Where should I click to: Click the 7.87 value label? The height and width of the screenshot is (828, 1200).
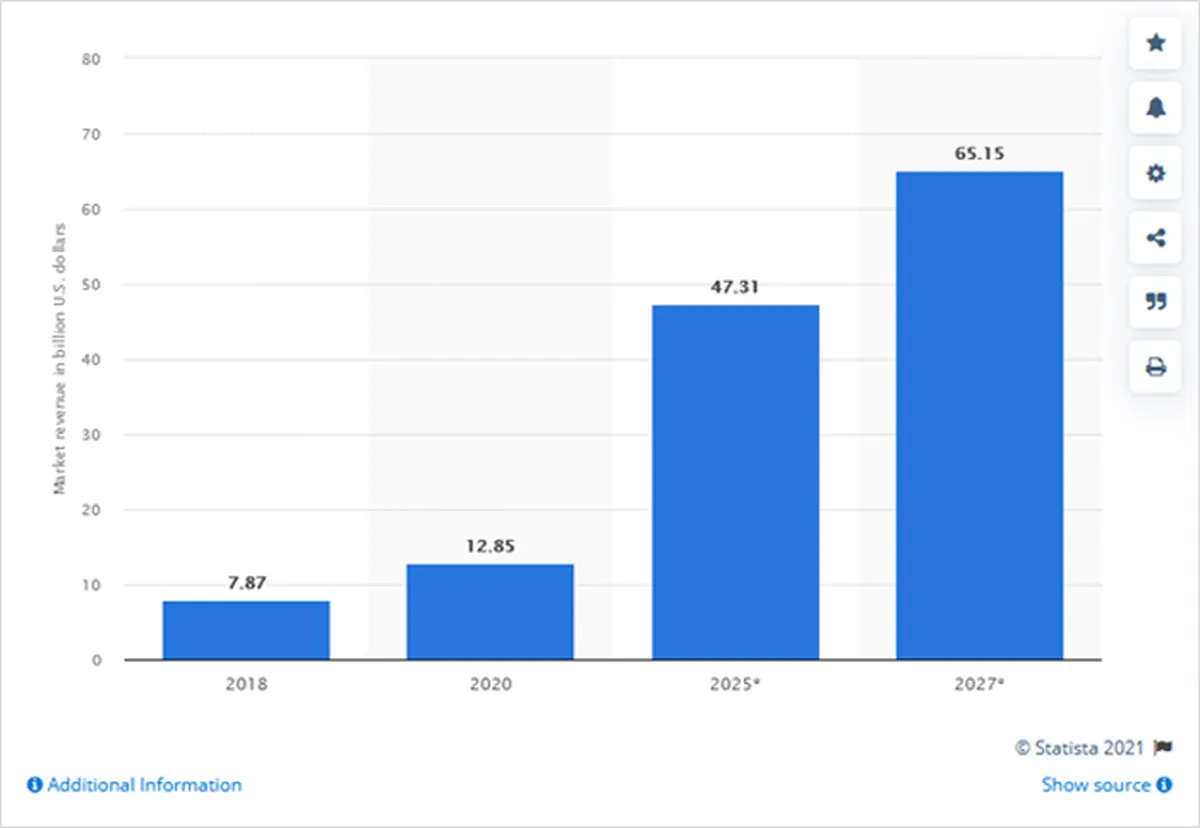(x=246, y=583)
